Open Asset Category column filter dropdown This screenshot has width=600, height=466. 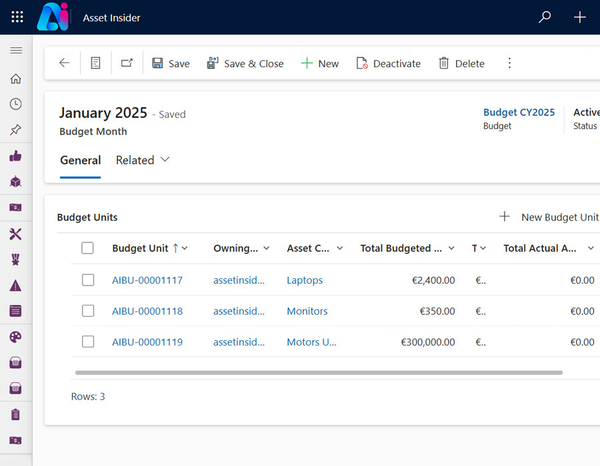339,248
